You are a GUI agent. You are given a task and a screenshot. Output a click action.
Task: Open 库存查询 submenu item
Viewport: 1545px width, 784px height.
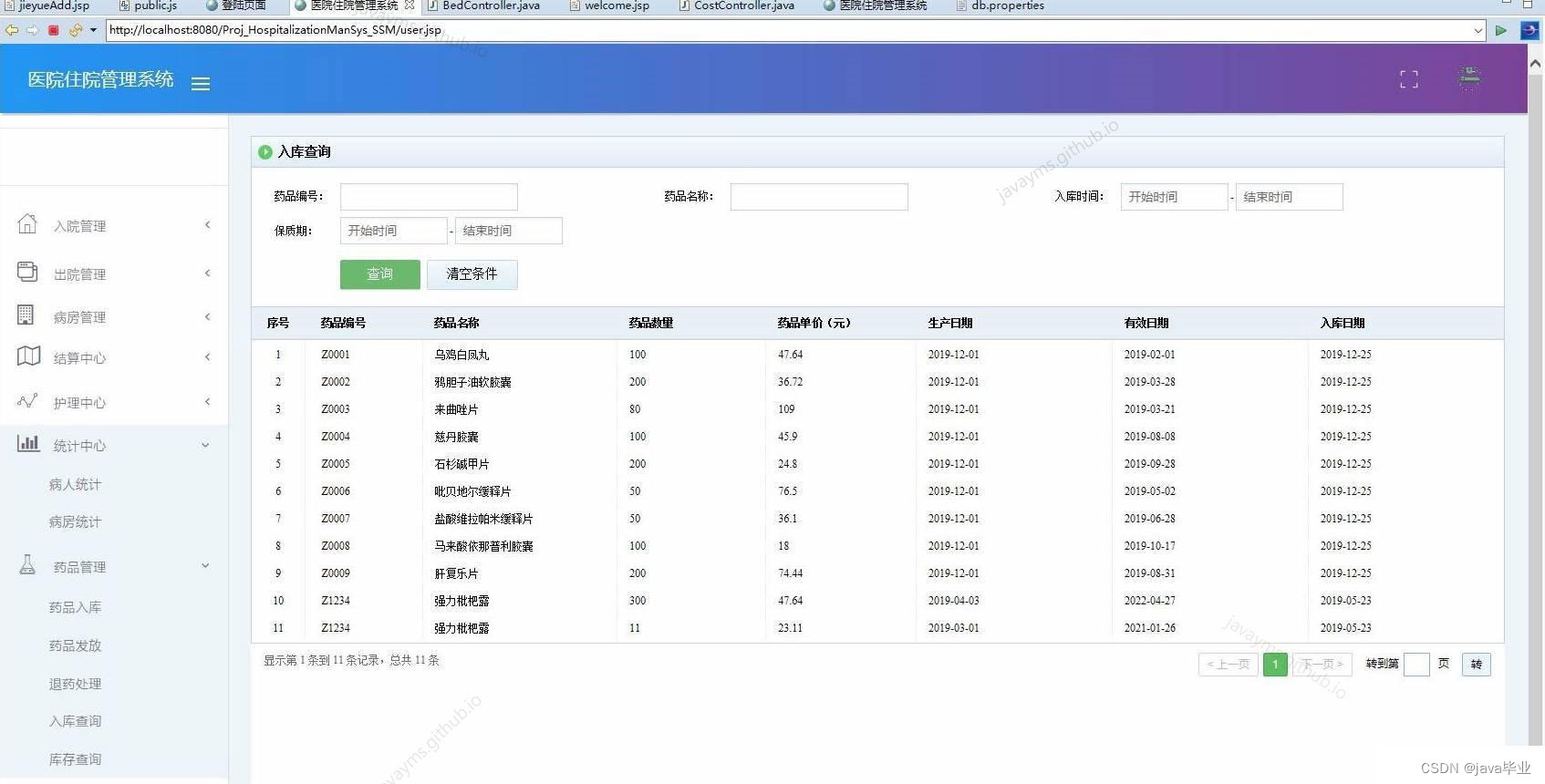pyautogui.click(x=75, y=759)
